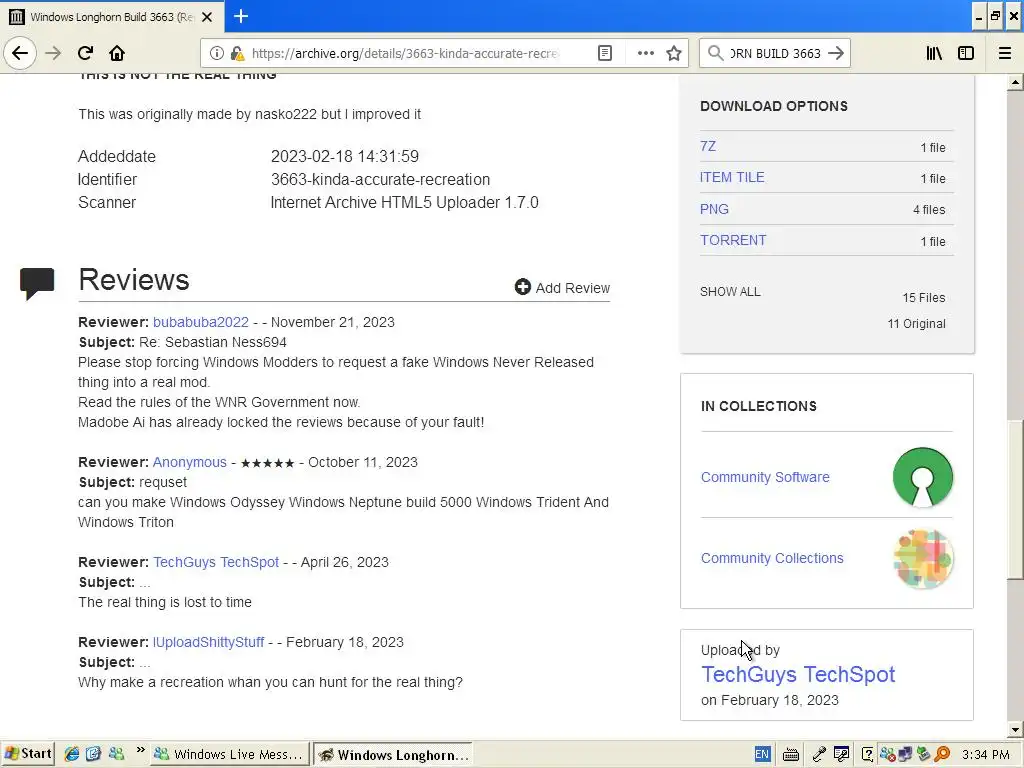Open the Windows Start button
The height and width of the screenshot is (768, 1024).
(27, 754)
